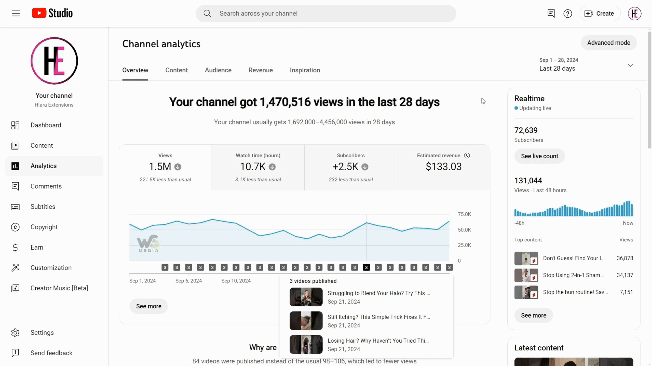The height and width of the screenshot is (366, 652).
Task: Click See more in Realtime panel
Action: tap(533, 315)
